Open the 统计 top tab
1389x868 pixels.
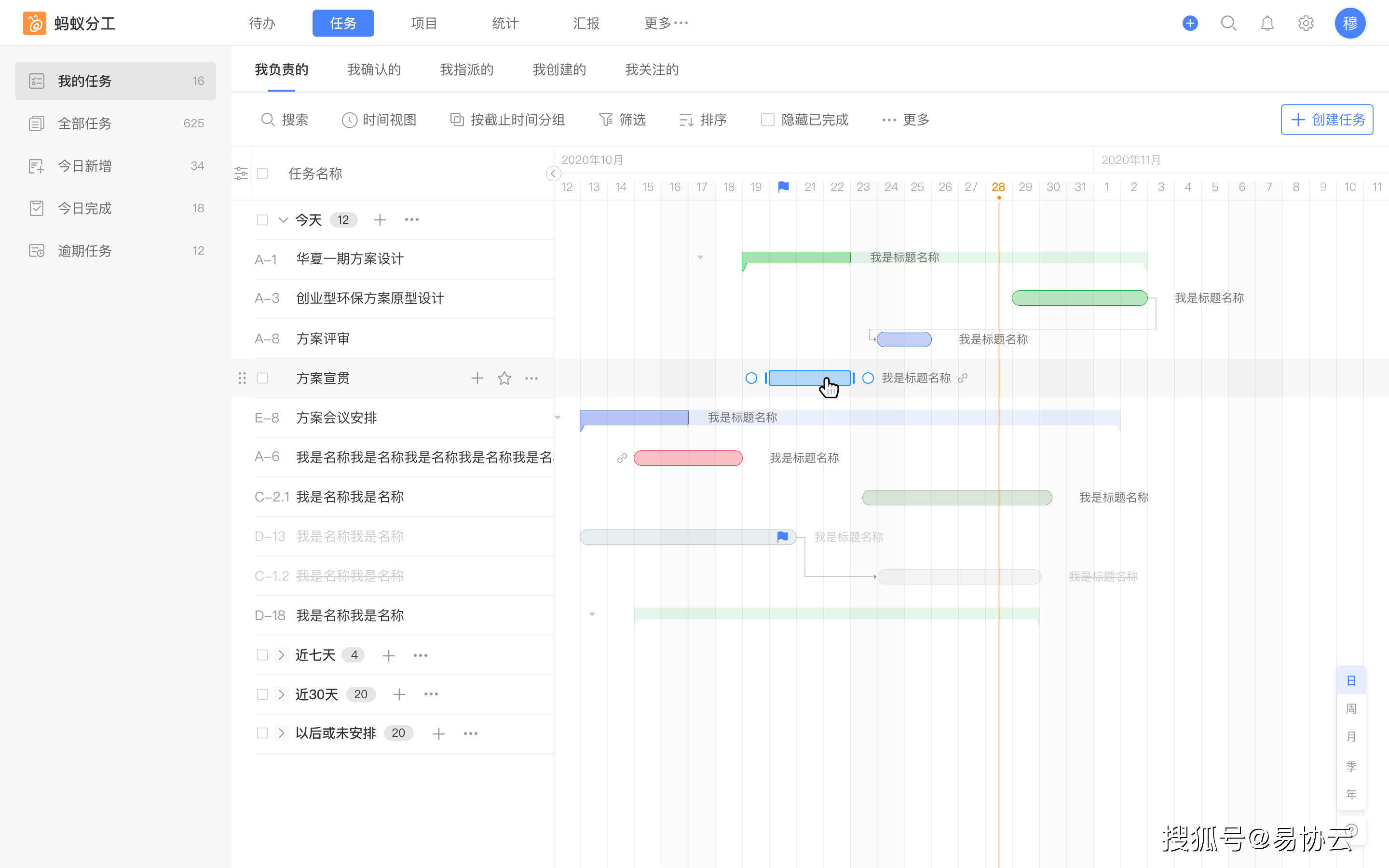click(505, 23)
